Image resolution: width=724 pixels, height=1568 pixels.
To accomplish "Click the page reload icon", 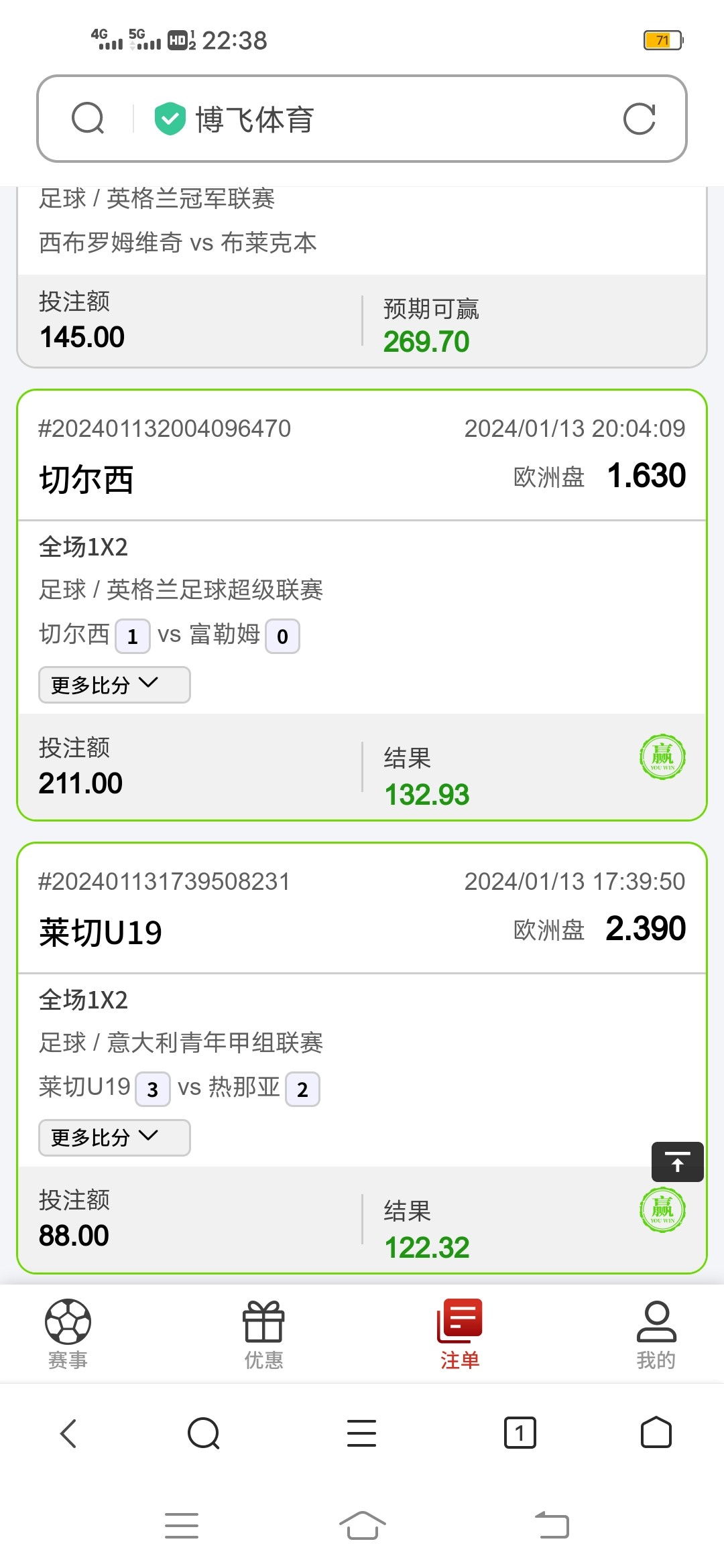I will click(639, 119).
